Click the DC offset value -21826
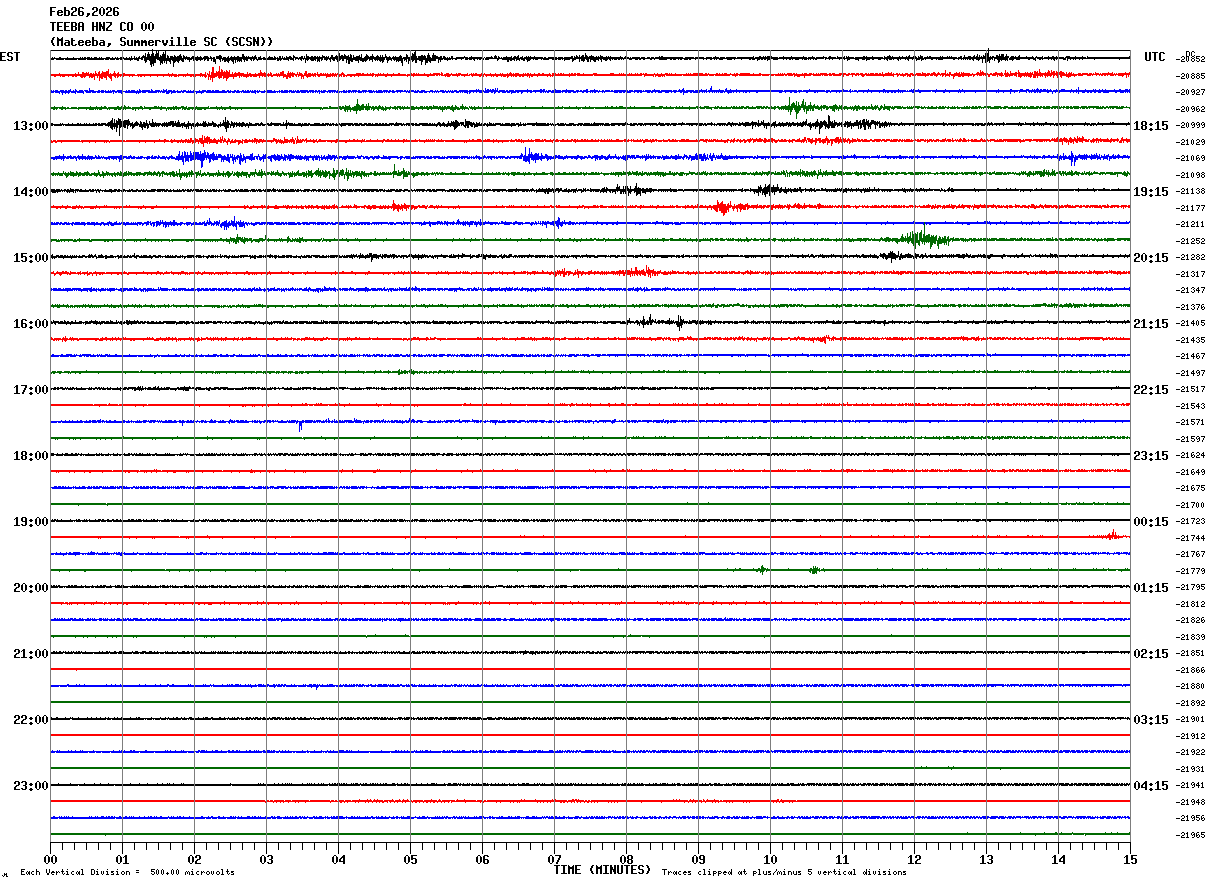1210x886 pixels. click(1191, 621)
